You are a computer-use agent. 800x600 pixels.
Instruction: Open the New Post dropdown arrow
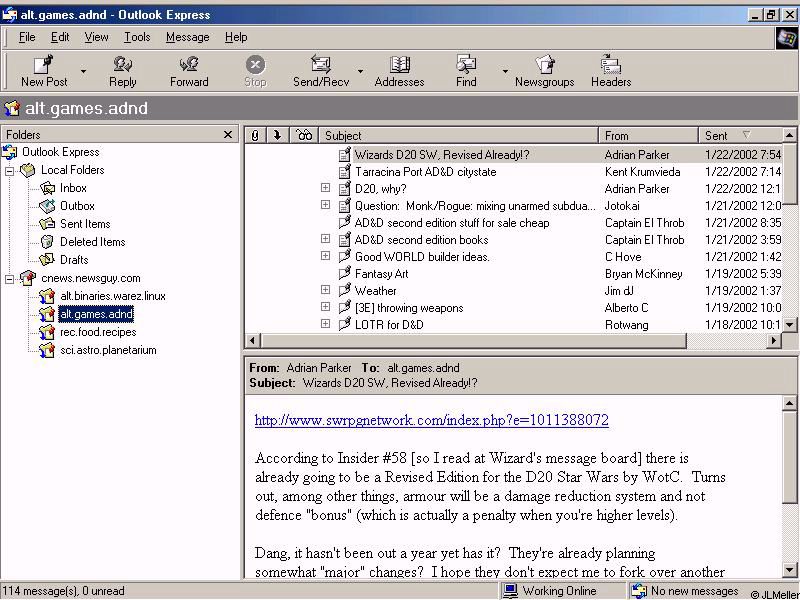pos(83,72)
